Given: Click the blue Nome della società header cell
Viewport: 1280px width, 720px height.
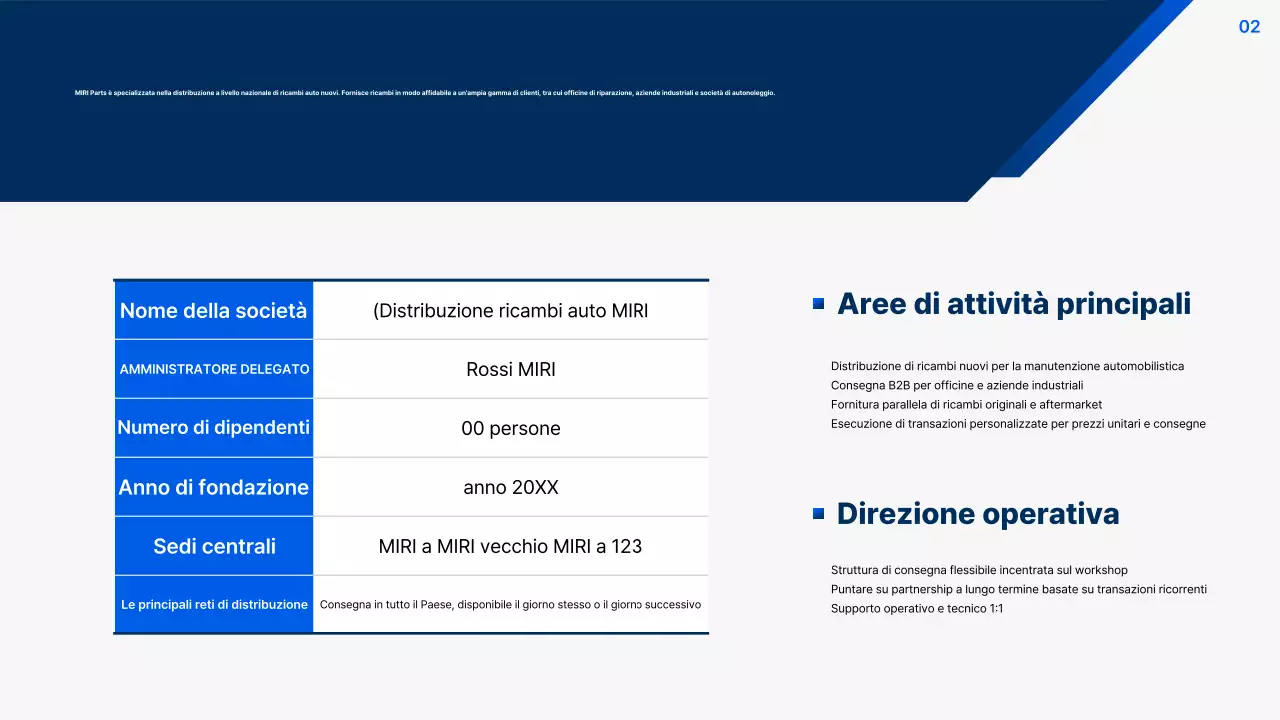Looking at the screenshot, I should (213, 310).
